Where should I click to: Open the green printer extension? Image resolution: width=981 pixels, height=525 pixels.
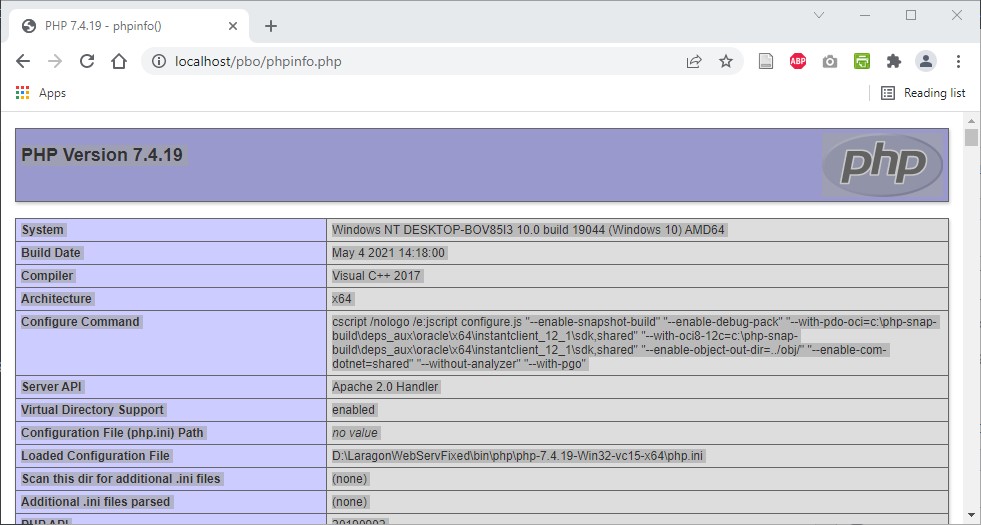point(862,61)
